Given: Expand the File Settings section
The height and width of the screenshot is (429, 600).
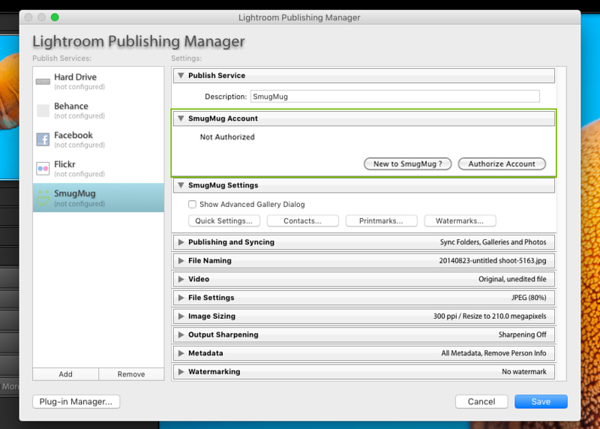Looking at the screenshot, I should point(181,298).
